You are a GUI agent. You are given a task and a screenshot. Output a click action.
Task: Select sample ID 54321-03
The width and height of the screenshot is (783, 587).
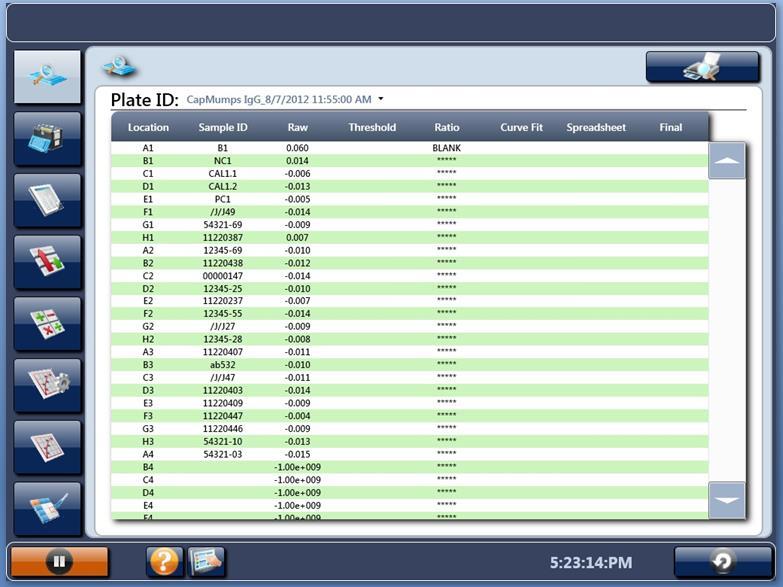pos(223,454)
